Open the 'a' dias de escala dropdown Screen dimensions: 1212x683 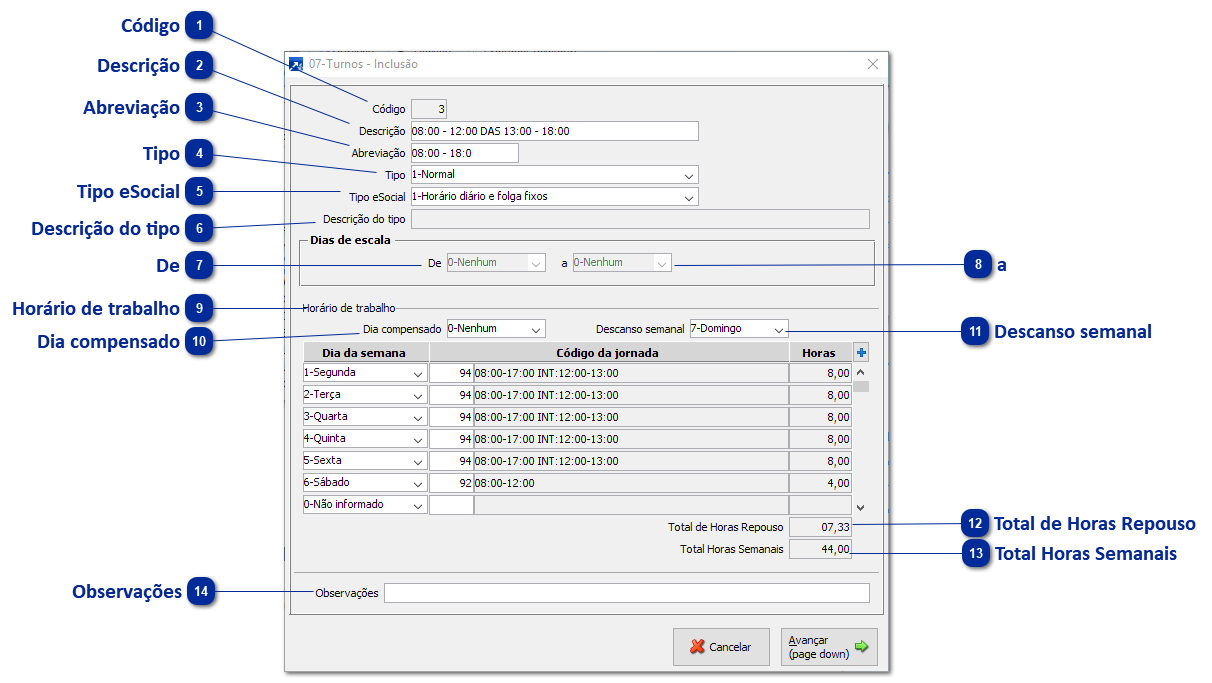(622, 263)
